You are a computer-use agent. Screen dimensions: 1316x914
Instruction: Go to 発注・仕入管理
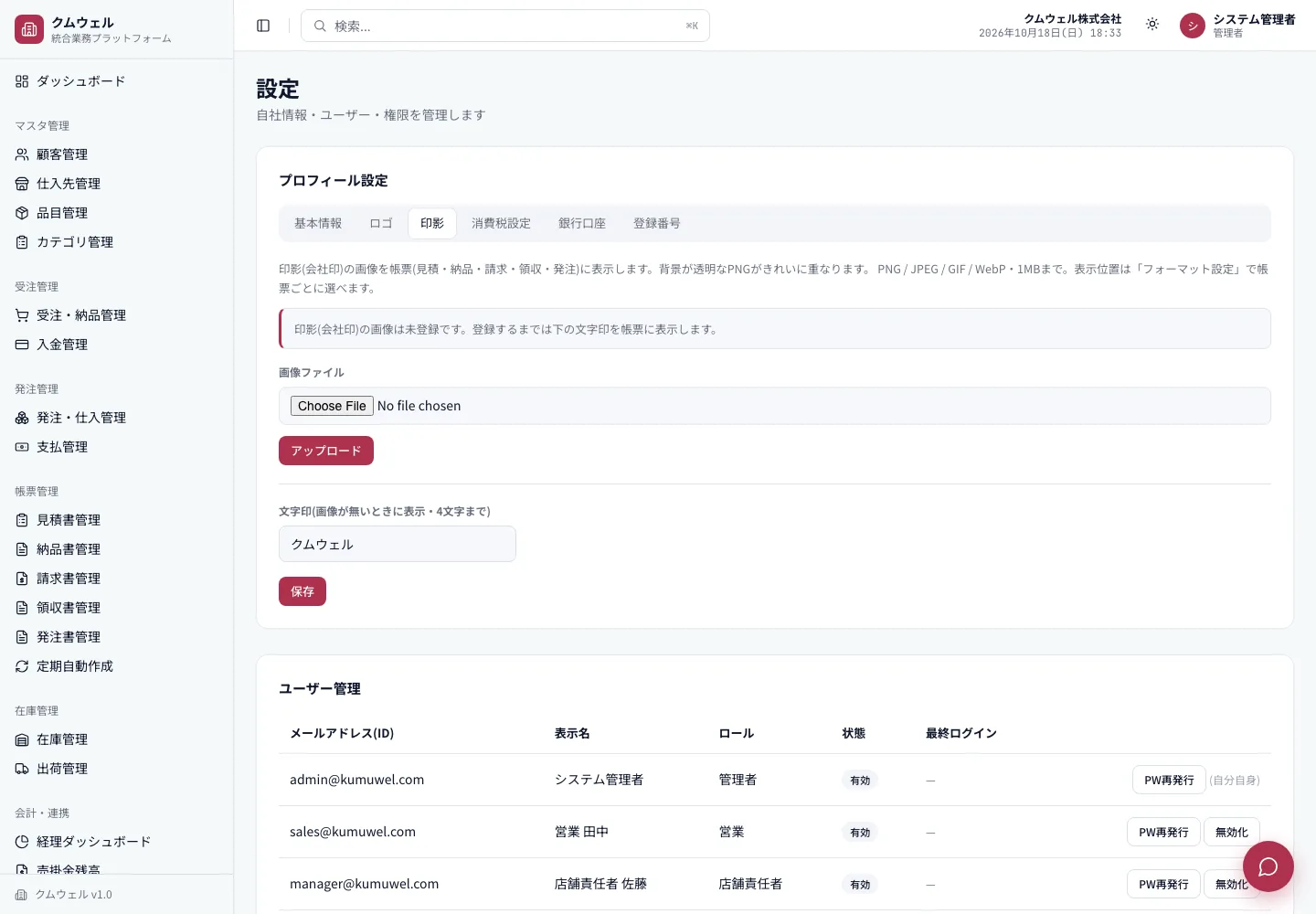point(116,418)
